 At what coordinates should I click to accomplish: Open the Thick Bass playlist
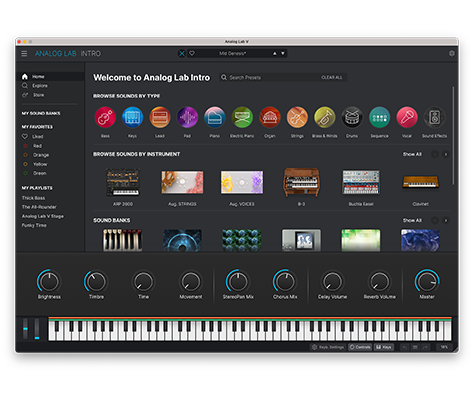33,198
